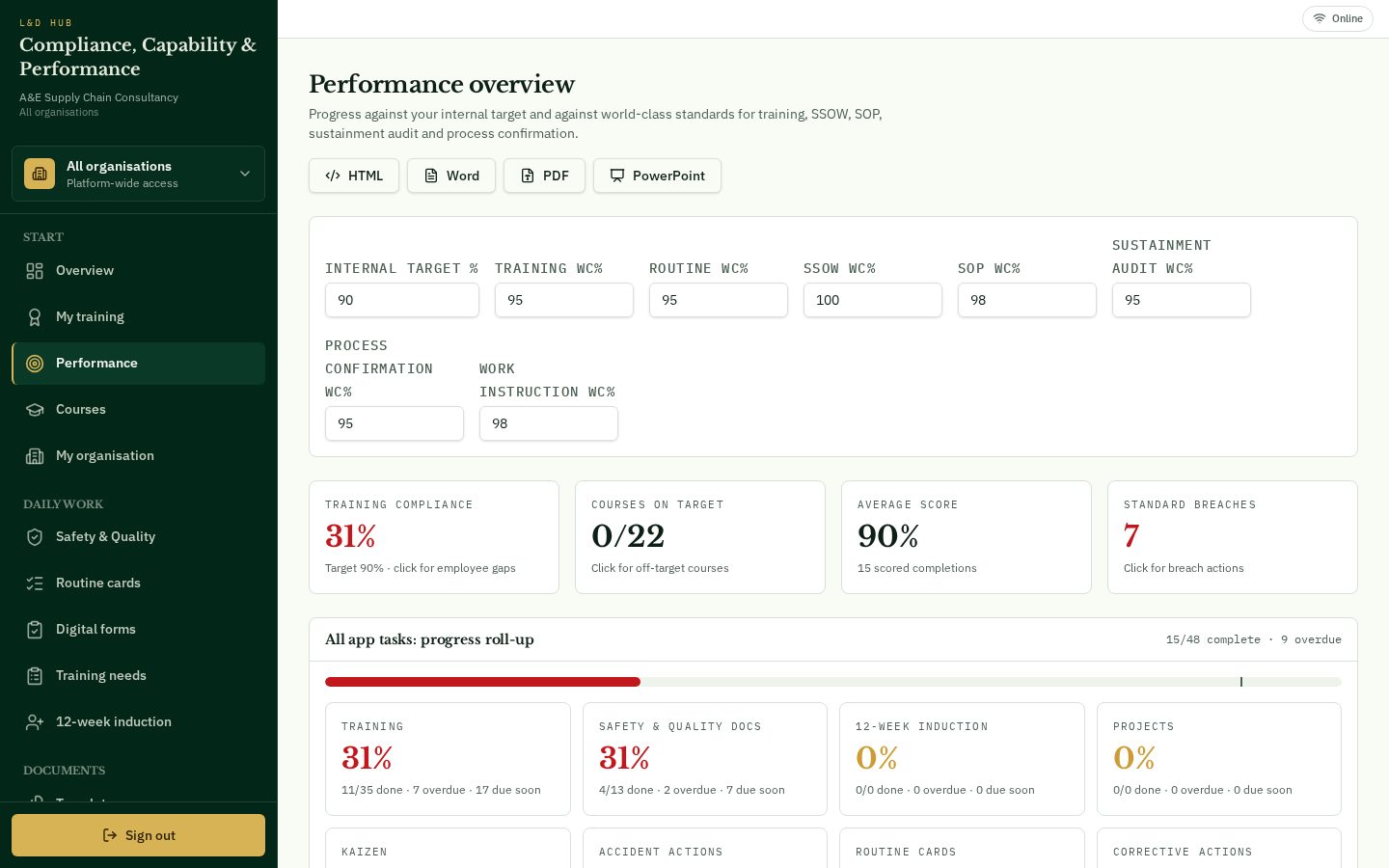Image resolution: width=1389 pixels, height=868 pixels.
Task: Export report as PowerPoint
Action: coord(657,176)
